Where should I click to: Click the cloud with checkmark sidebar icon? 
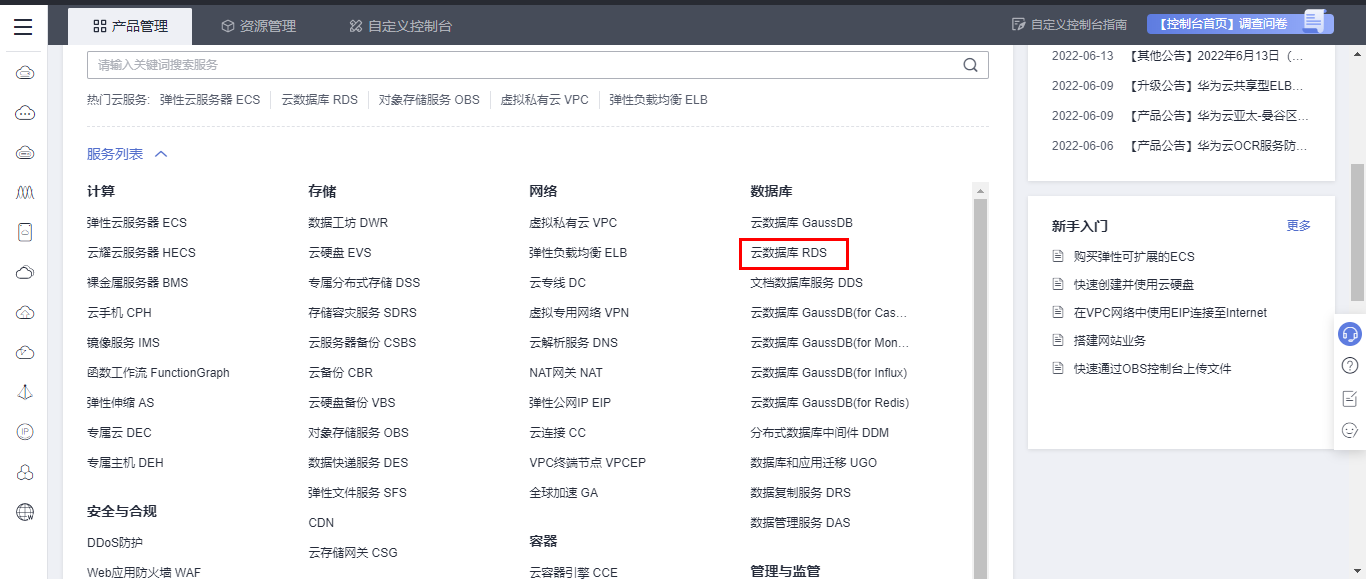click(26, 352)
